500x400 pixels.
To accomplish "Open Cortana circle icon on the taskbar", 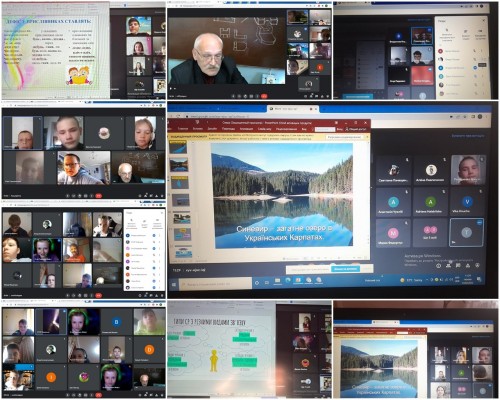I will click(257, 283).
